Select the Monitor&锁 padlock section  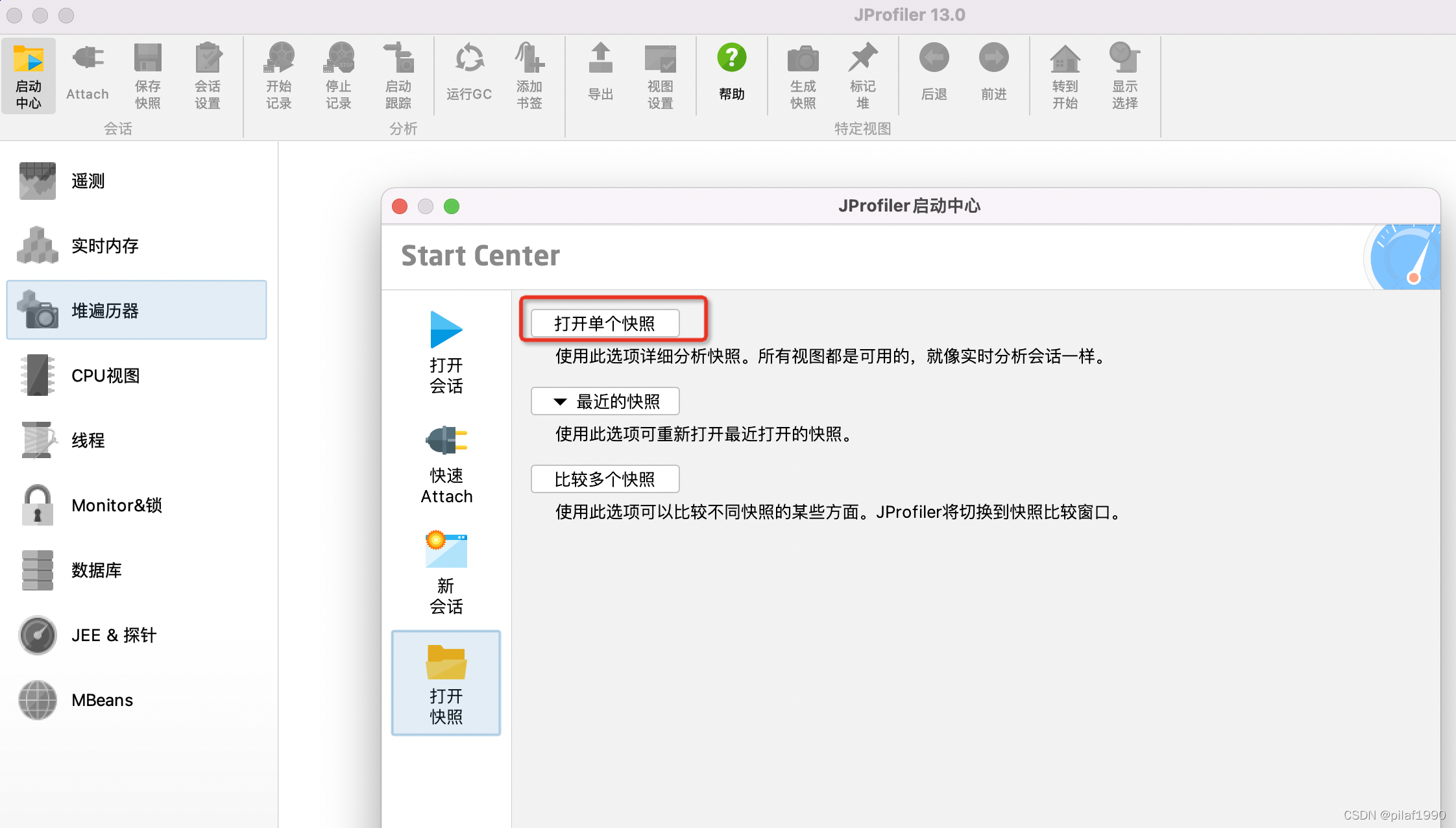coord(38,505)
